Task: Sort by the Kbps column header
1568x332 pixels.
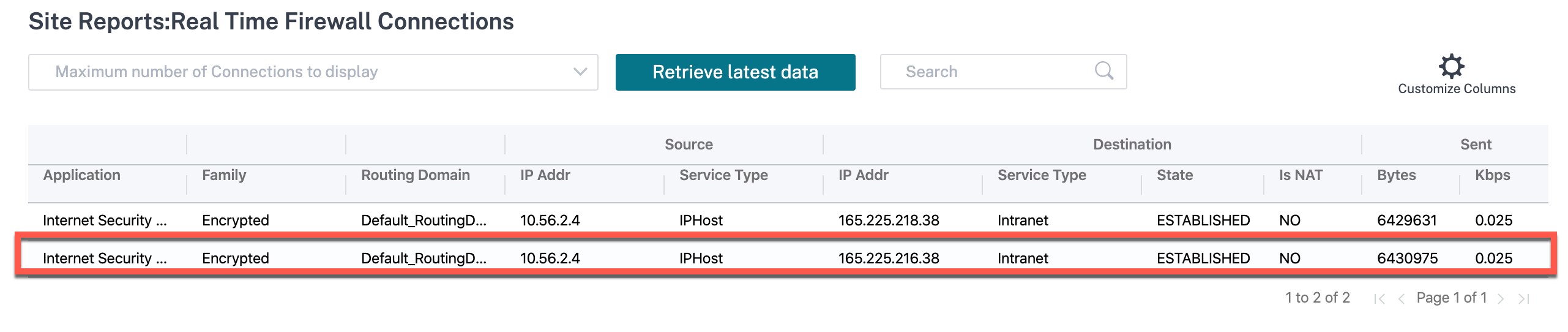Action: (x=1492, y=175)
